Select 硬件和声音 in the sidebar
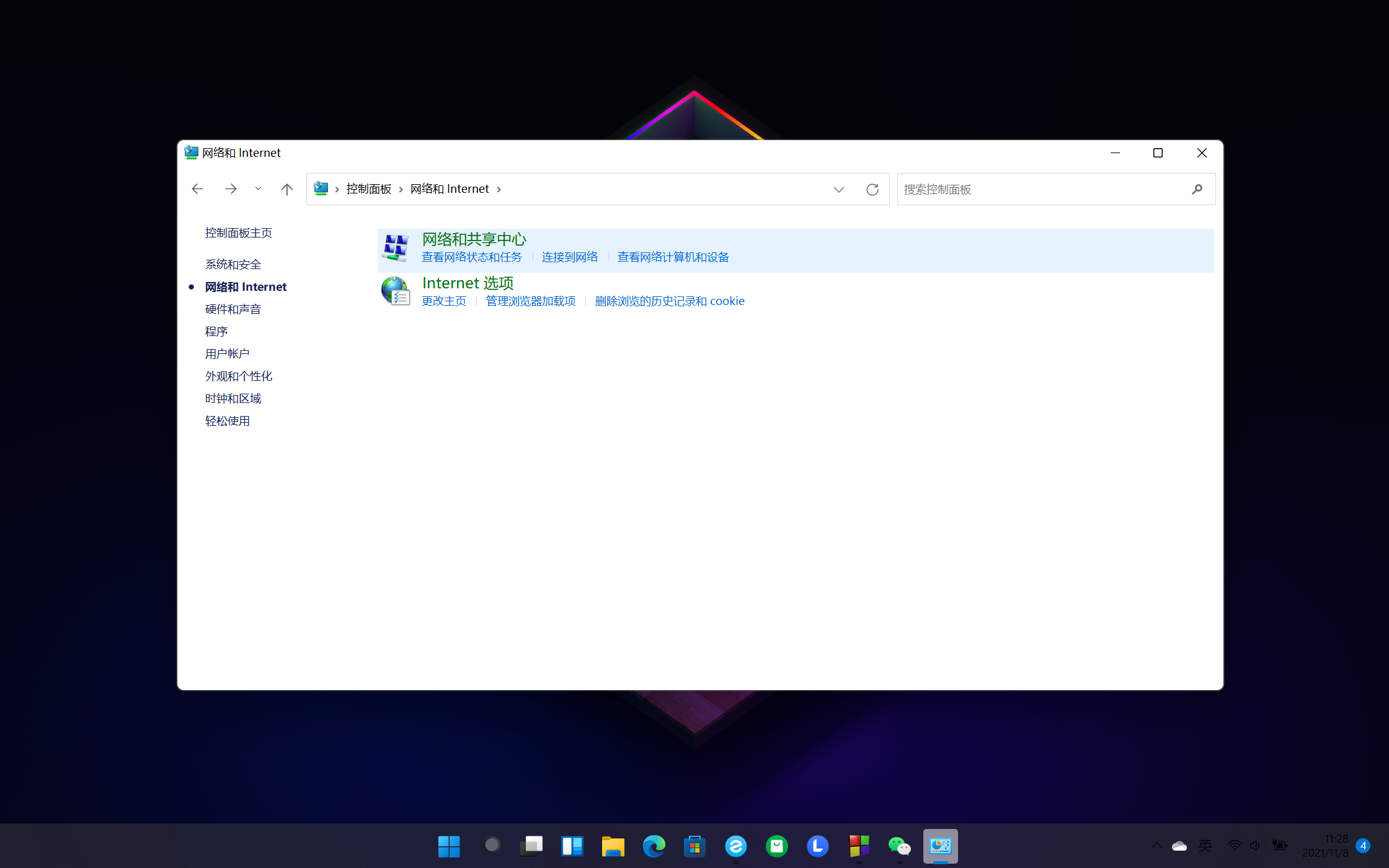 click(x=233, y=309)
